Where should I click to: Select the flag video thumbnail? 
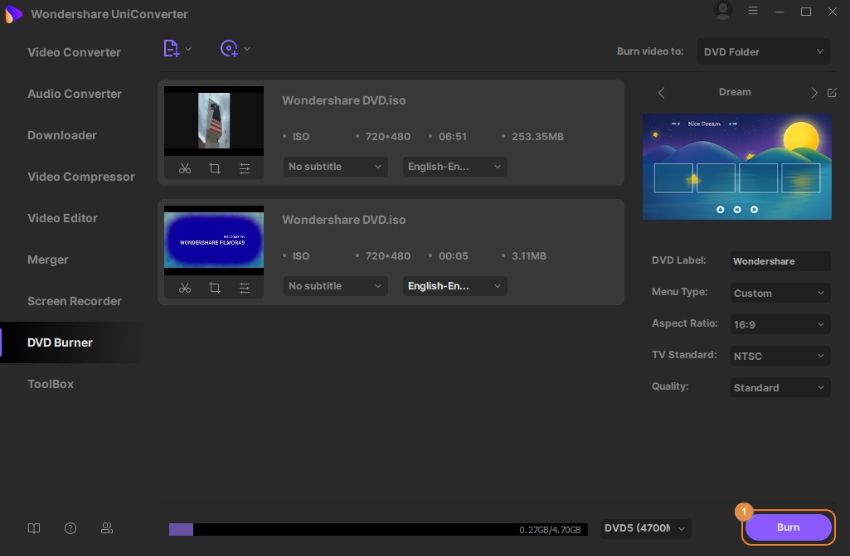214,121
